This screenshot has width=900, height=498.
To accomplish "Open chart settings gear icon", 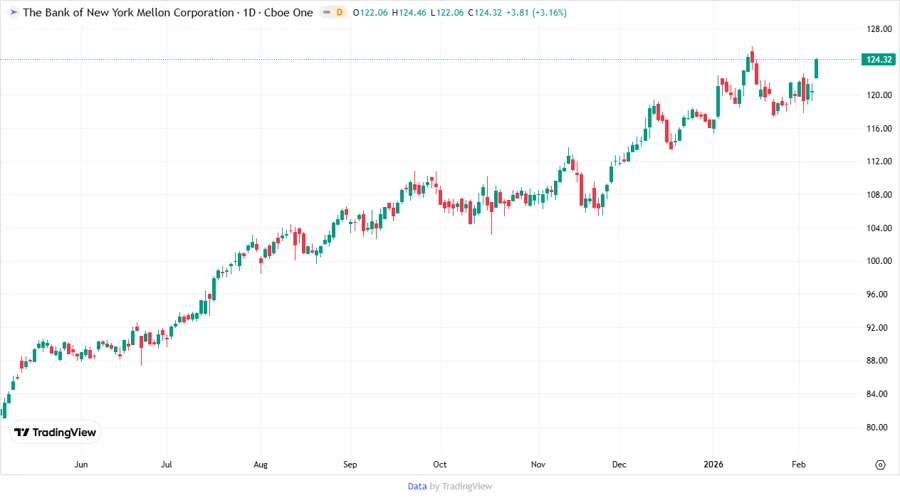I will coord(880,465).
